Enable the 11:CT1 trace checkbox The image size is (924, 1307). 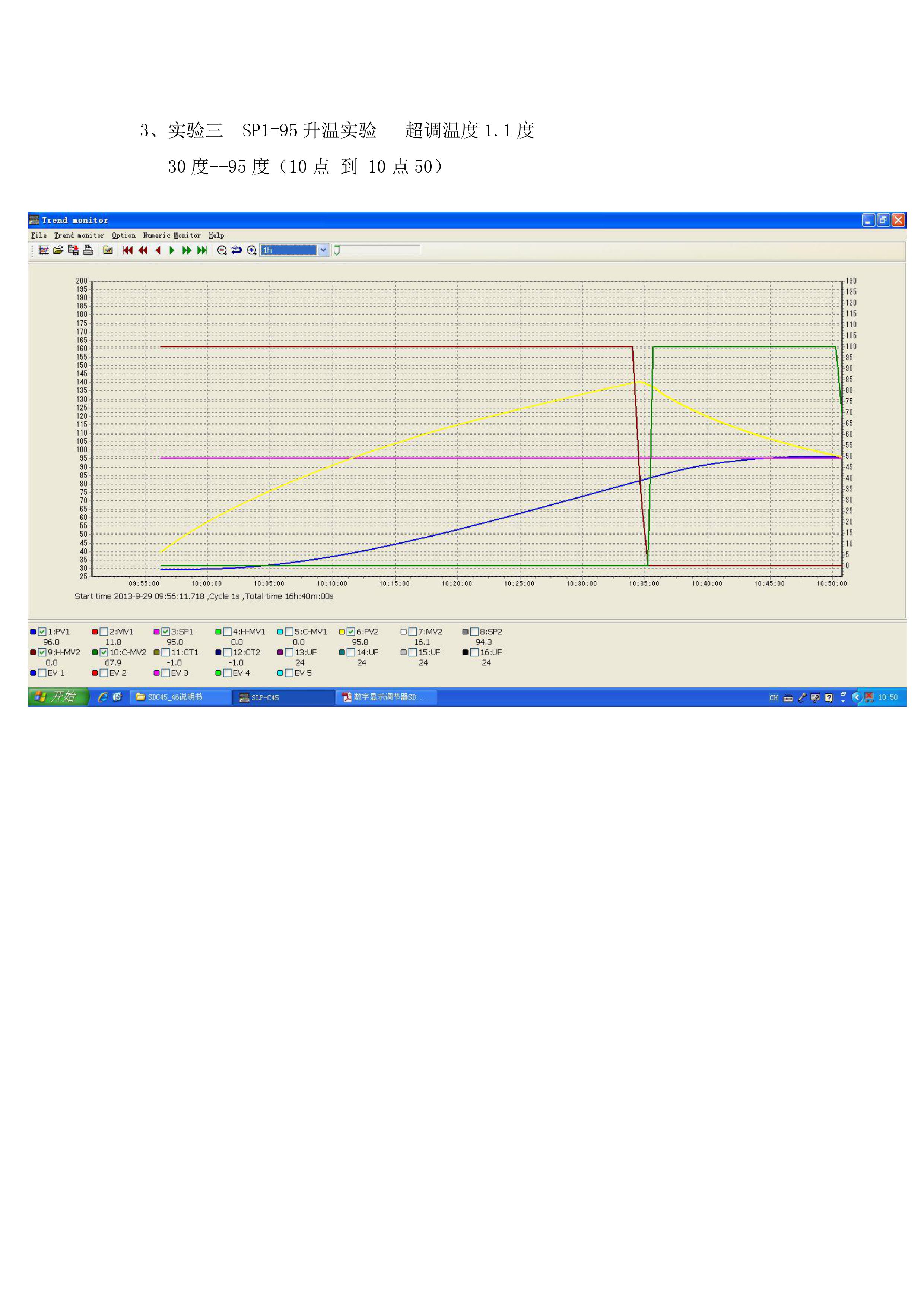[x=166, y=652]
